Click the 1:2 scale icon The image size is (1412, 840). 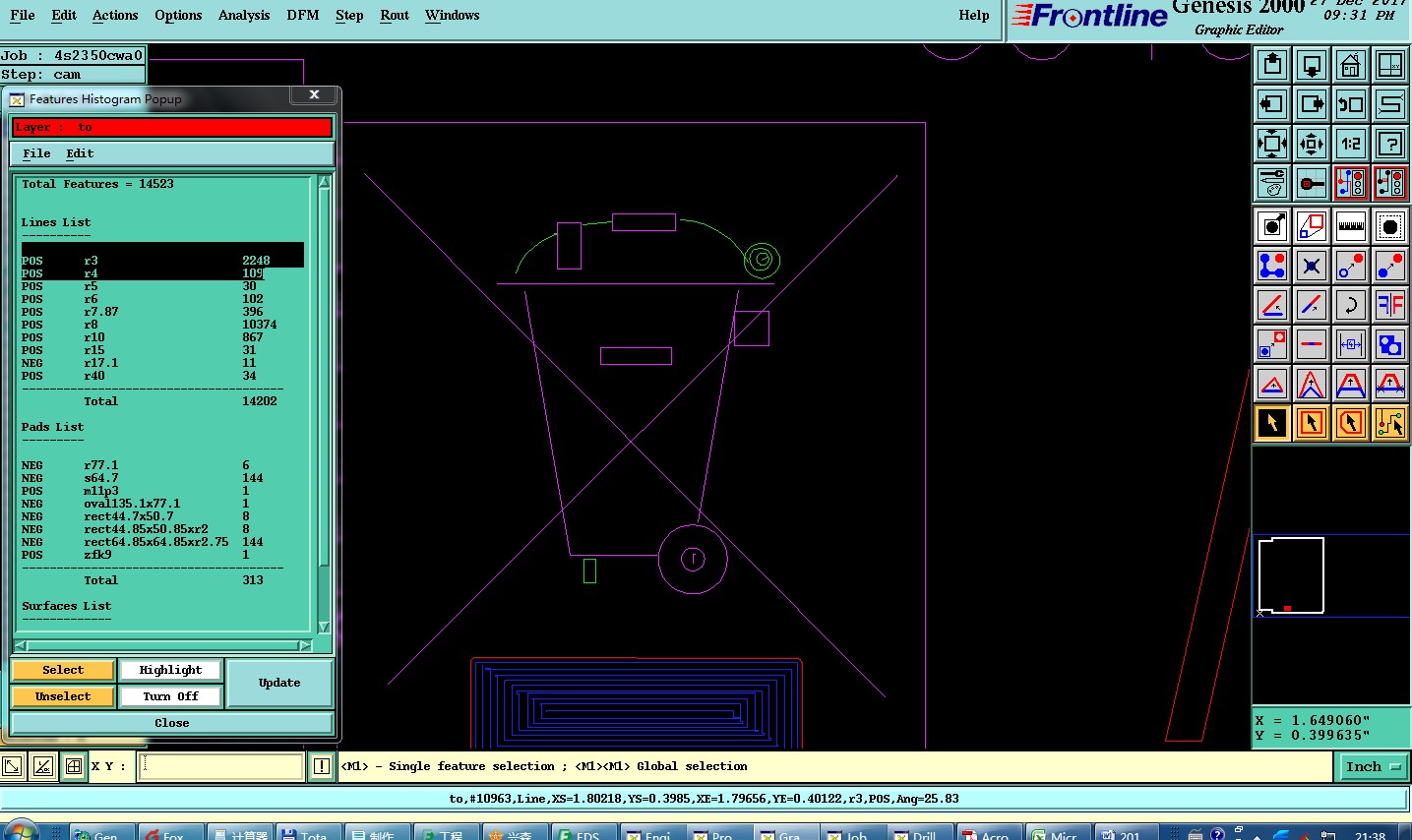tap(1351, 144)
